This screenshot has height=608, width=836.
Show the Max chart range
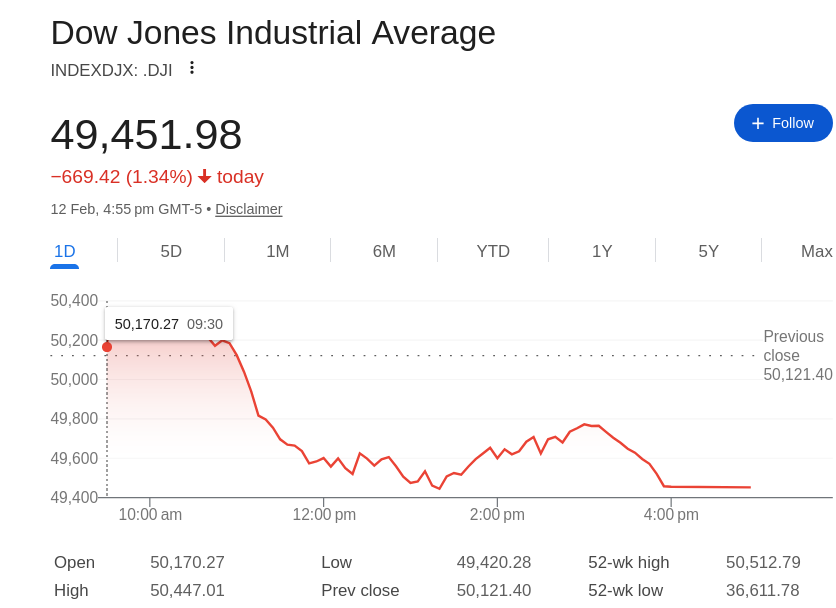(x=816, y=251)
